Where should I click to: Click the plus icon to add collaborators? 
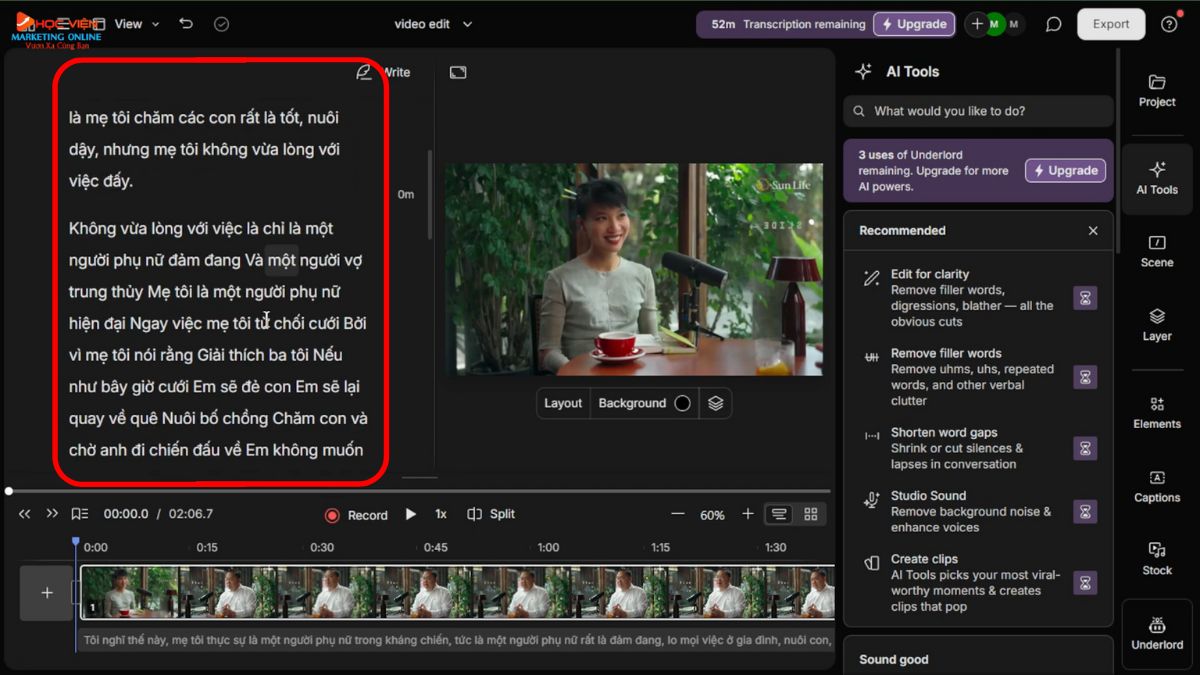(977, 24)
